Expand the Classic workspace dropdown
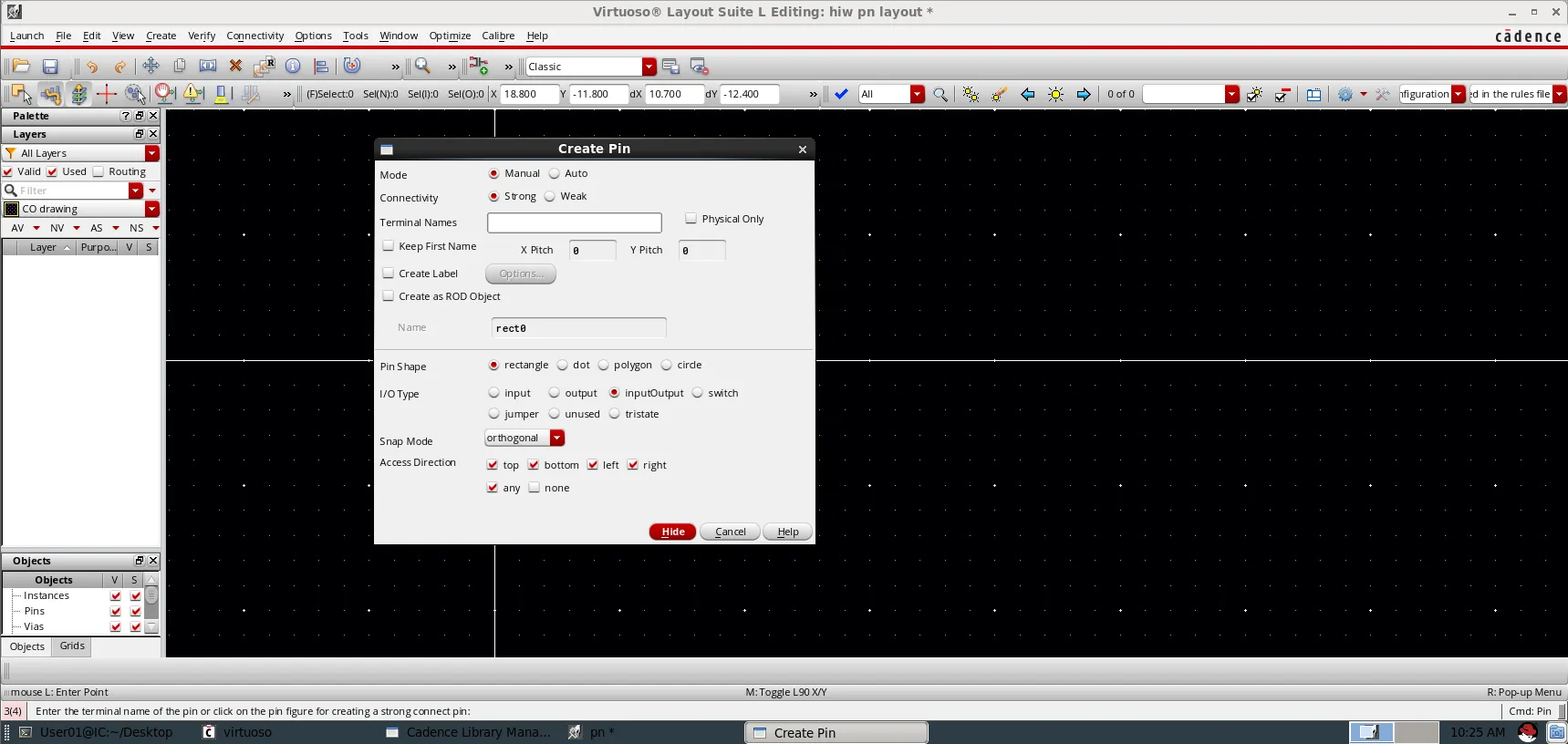The height and width of the screenshot is (744, 1568). pyautogui.click(x=649, y=67)
